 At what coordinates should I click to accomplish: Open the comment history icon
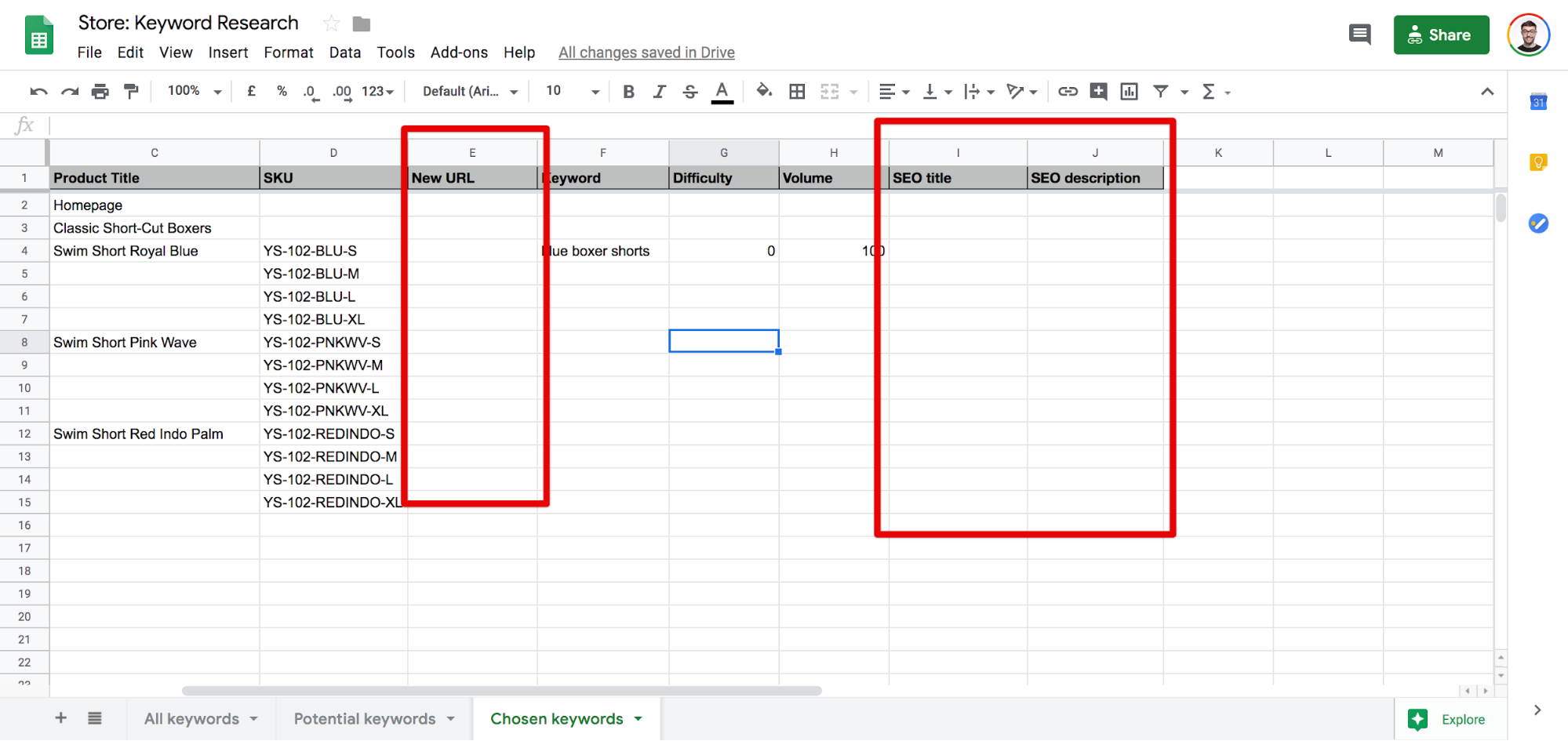(x=1359, y=35)
